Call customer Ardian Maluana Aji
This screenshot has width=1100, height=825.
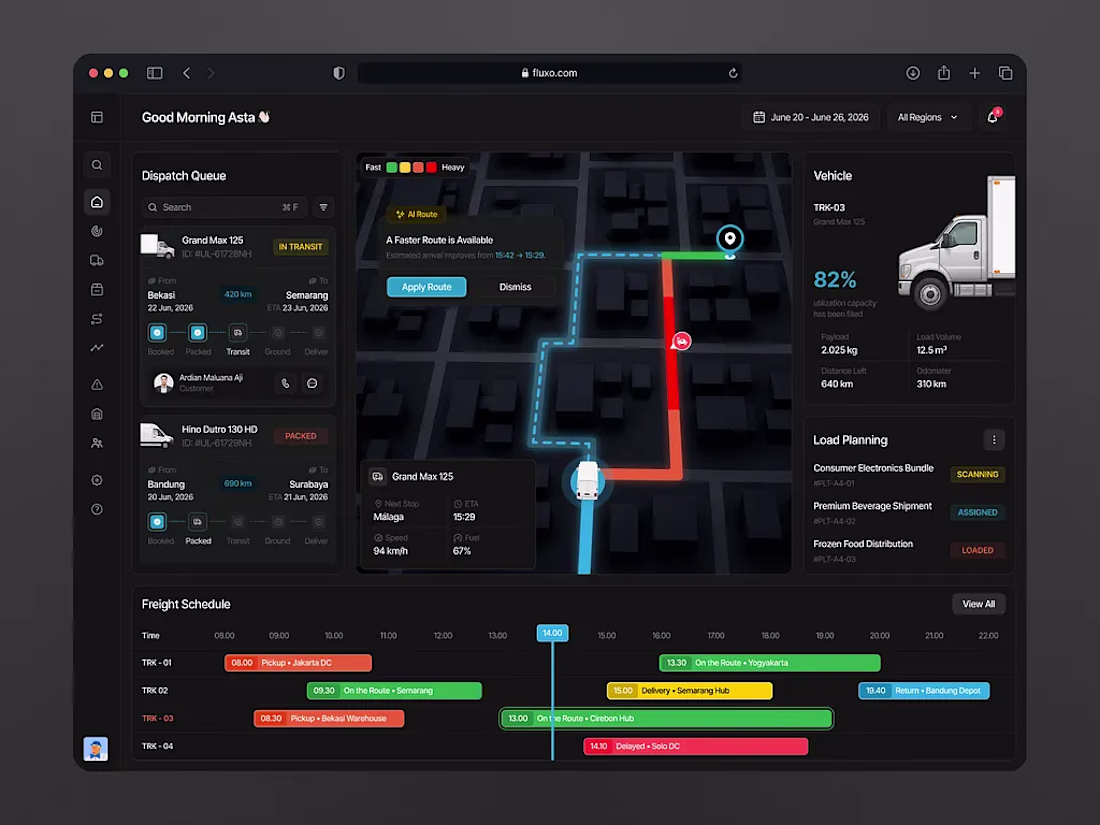[x=285, y=383]
